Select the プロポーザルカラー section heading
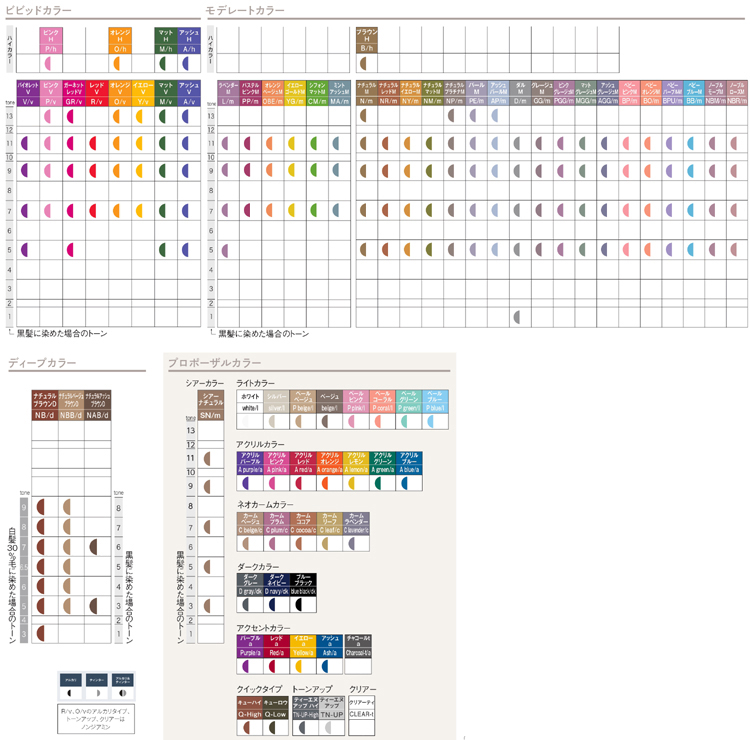Image resolution: width=750 pixels, height=740 pixels. tap(214, 363)
